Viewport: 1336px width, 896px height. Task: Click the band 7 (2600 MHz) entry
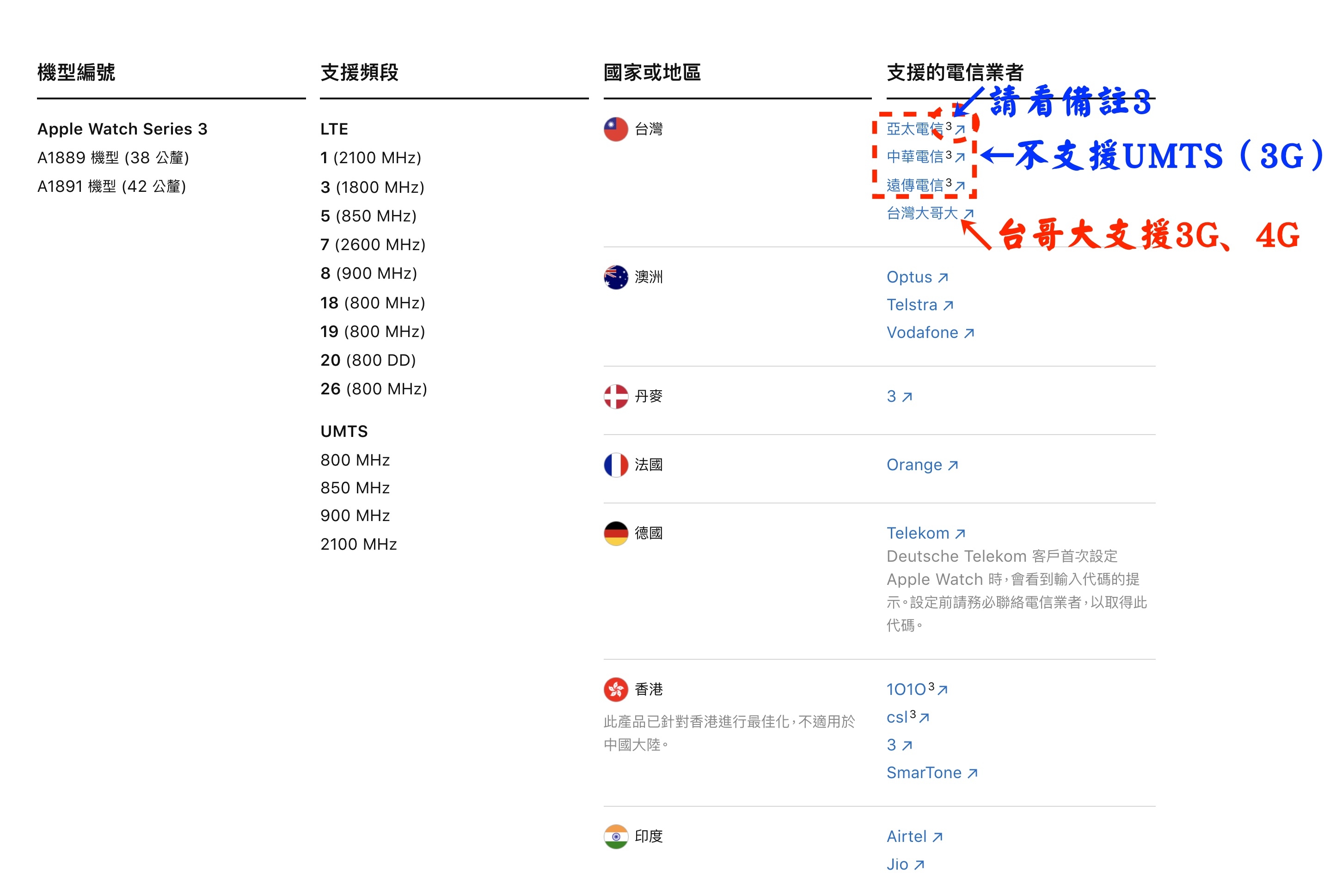click(x=373, y=245)
